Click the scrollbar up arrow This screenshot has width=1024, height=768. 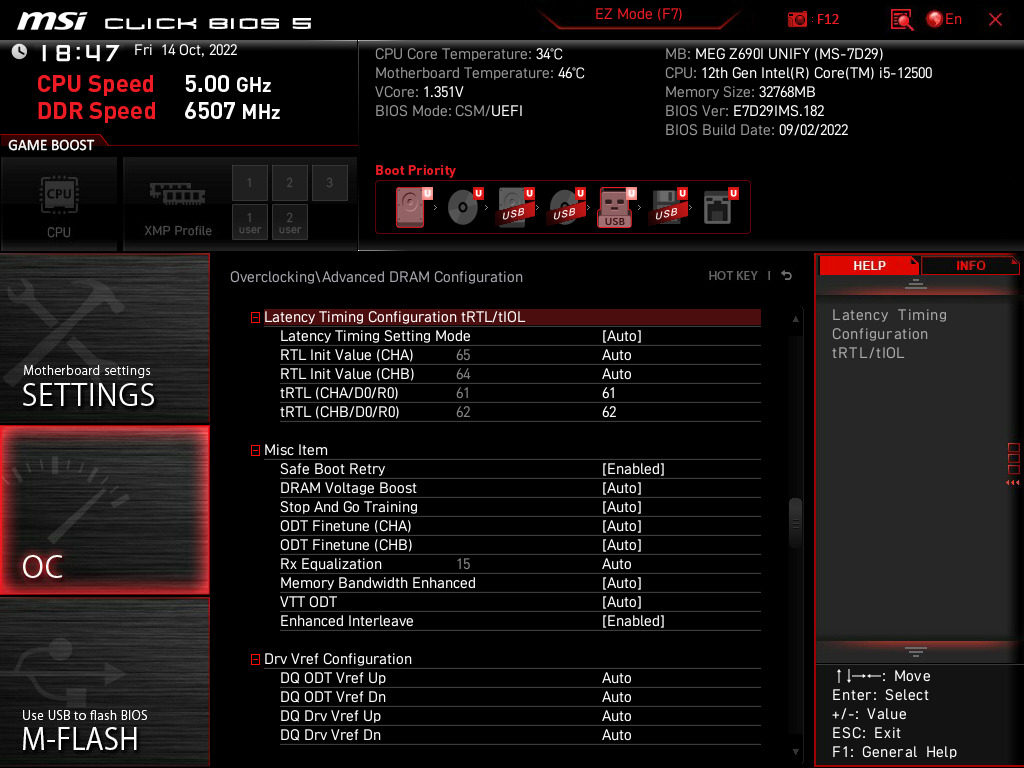coord(795,319)
